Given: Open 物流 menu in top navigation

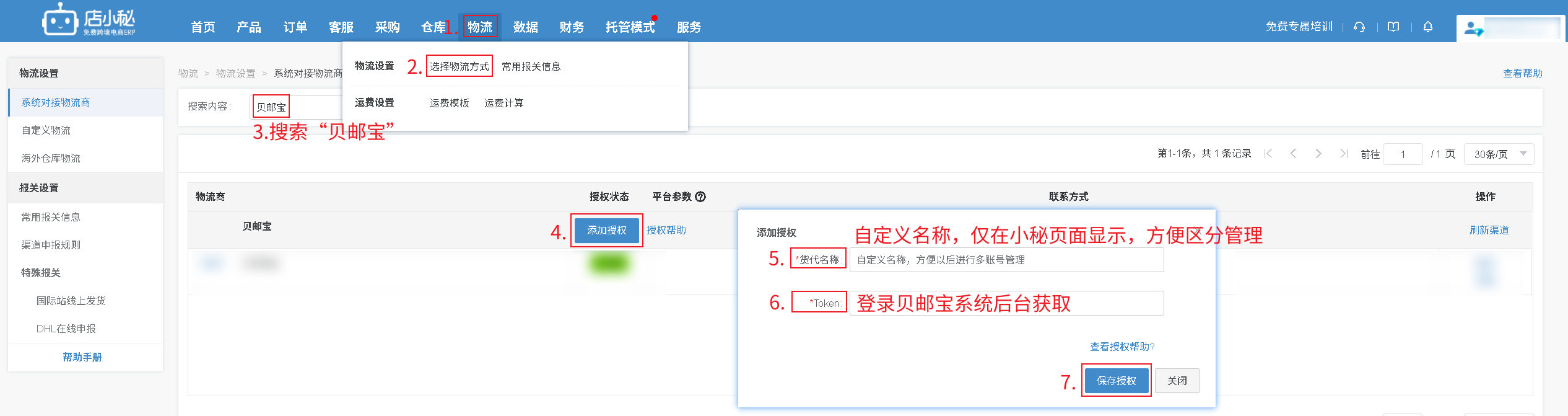Looking at the screenshot, I should (x=480, y=27).
